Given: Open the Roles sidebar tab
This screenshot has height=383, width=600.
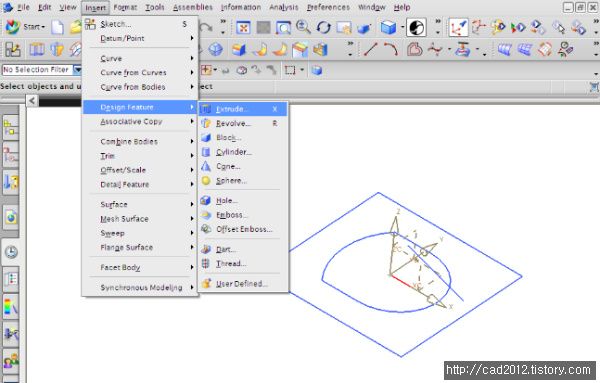Looking at the screenshot, I should tap(10, 361).
